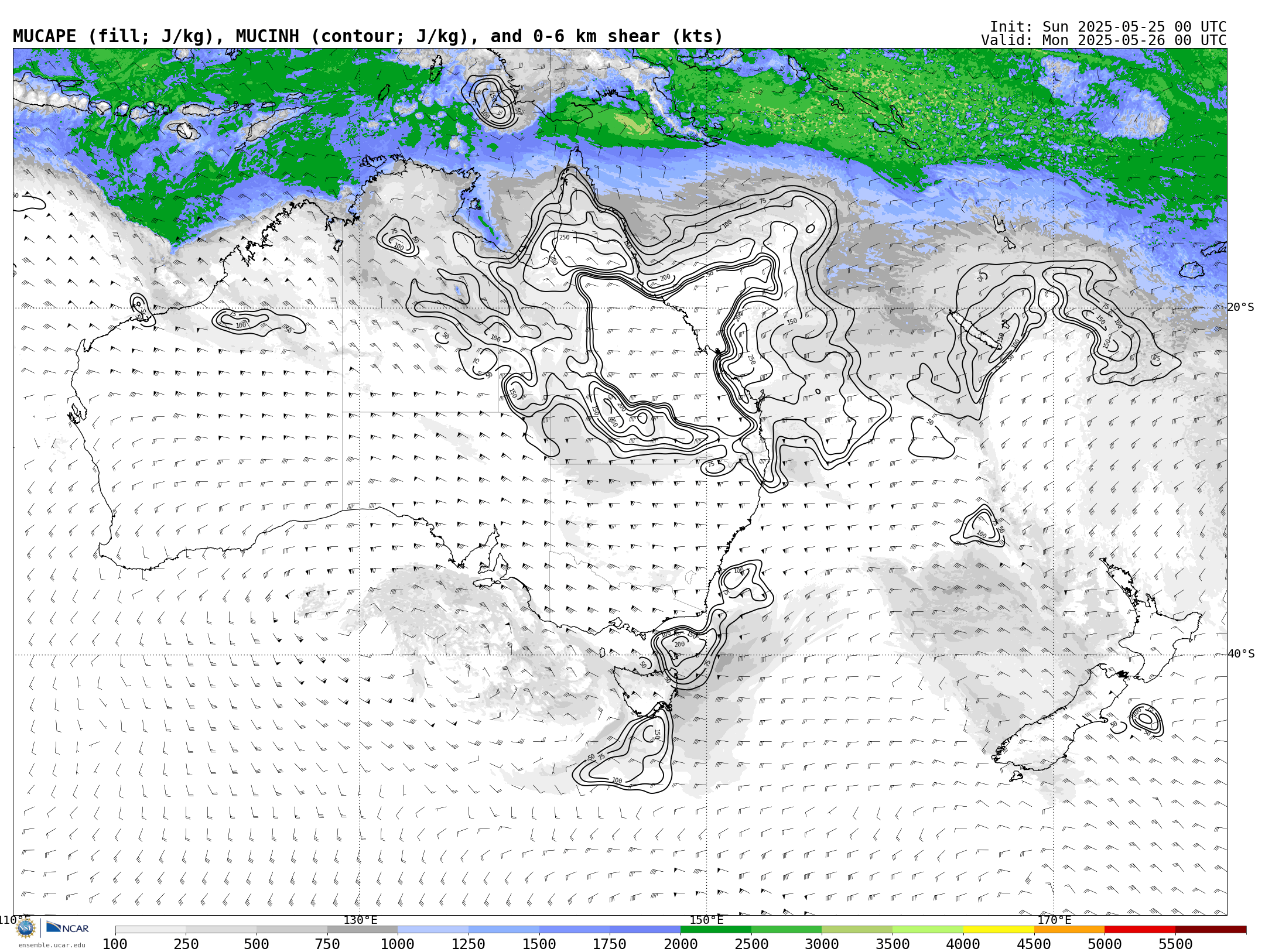Click the 130°E longitude label
The image size is (1265, 952).
tap(360, 920)
